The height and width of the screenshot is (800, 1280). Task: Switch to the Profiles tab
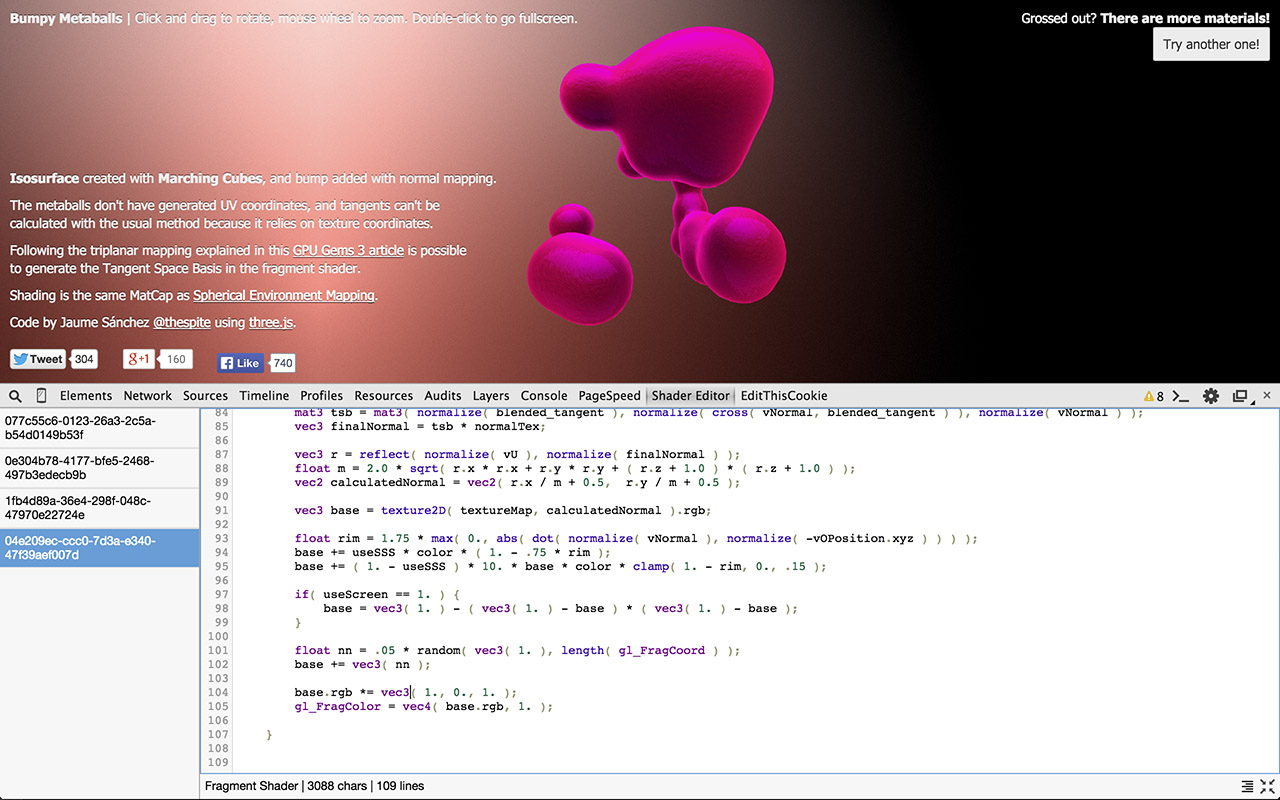(x=322, y=396)
